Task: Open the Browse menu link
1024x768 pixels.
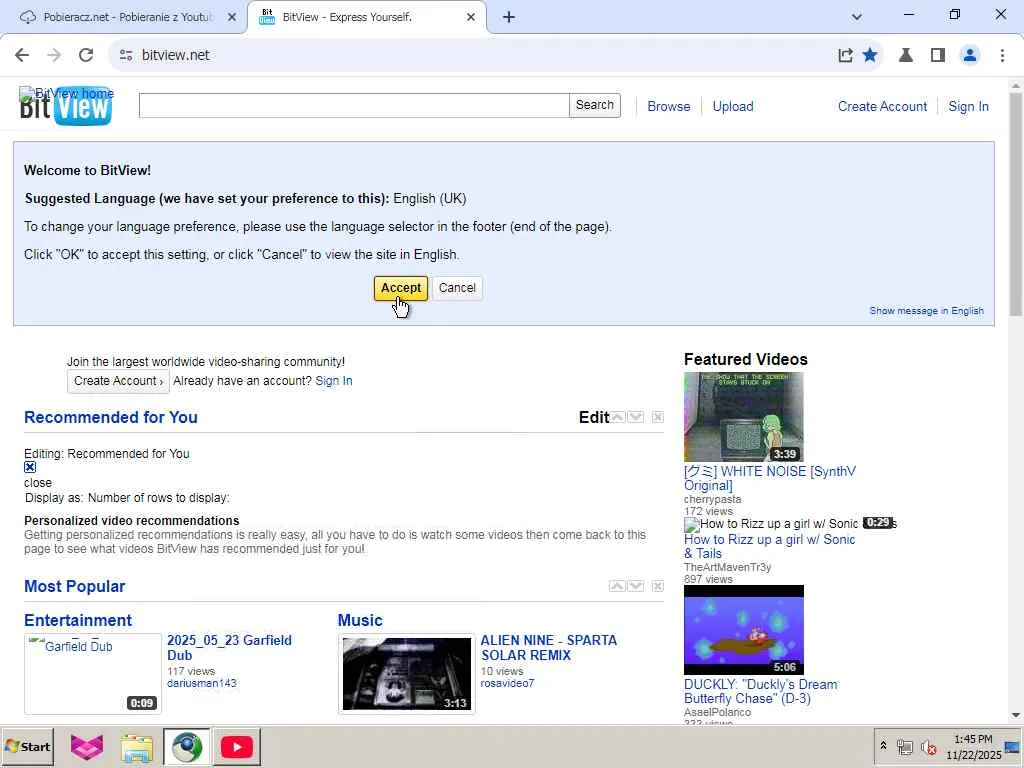Action: click(669, 106)
